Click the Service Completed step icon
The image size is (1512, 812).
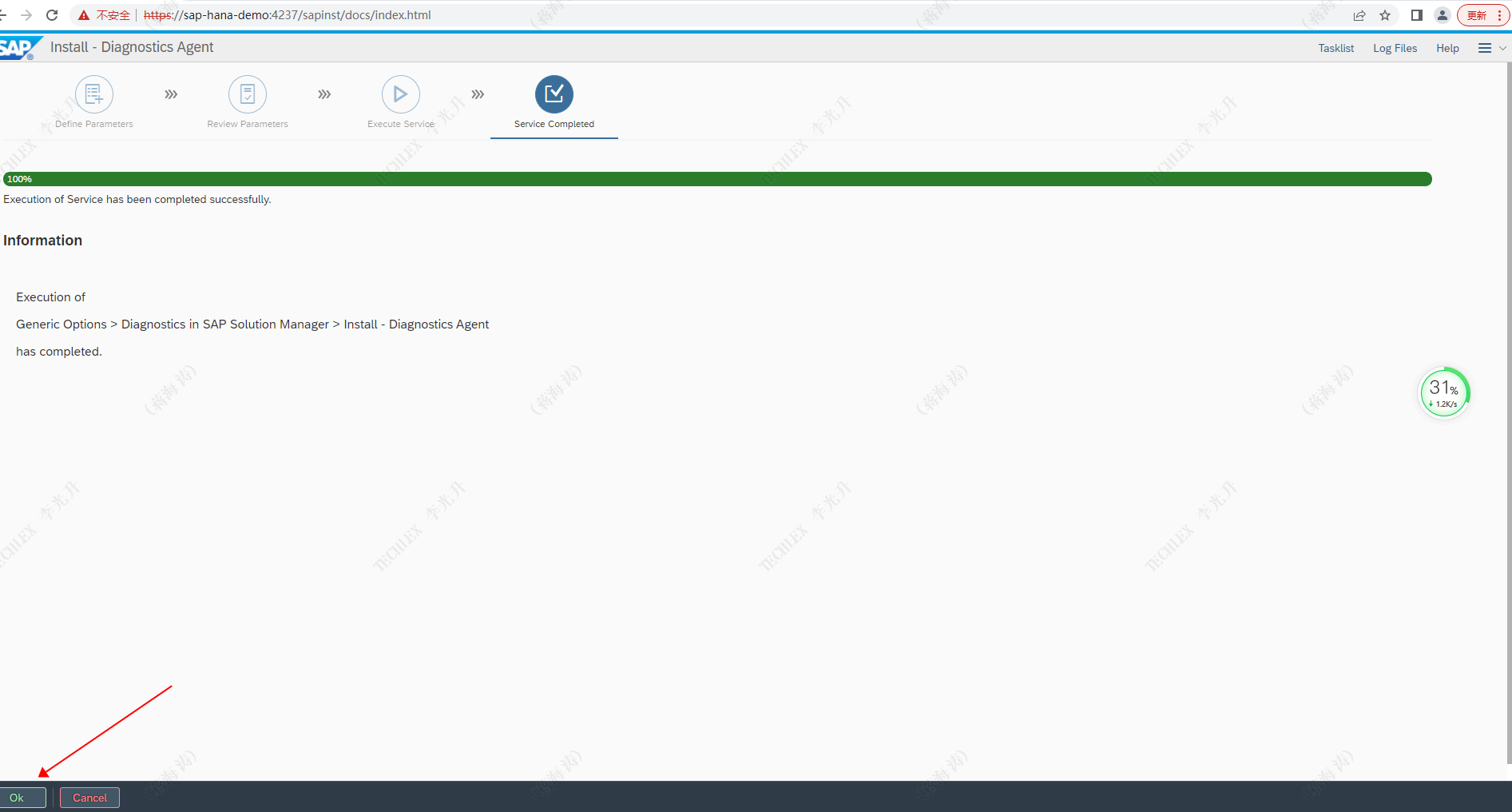tap(554, 94)
